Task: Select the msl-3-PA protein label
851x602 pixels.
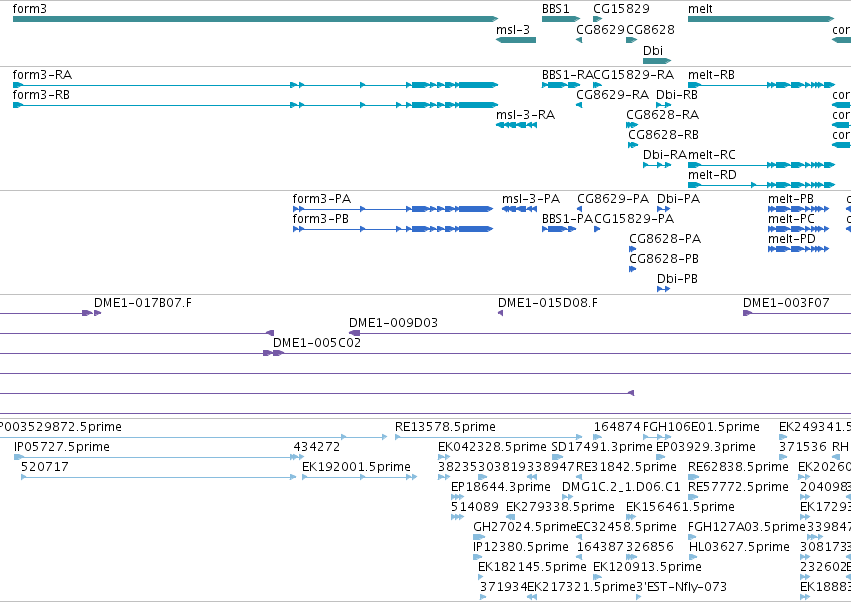Action: coord(531,199)
